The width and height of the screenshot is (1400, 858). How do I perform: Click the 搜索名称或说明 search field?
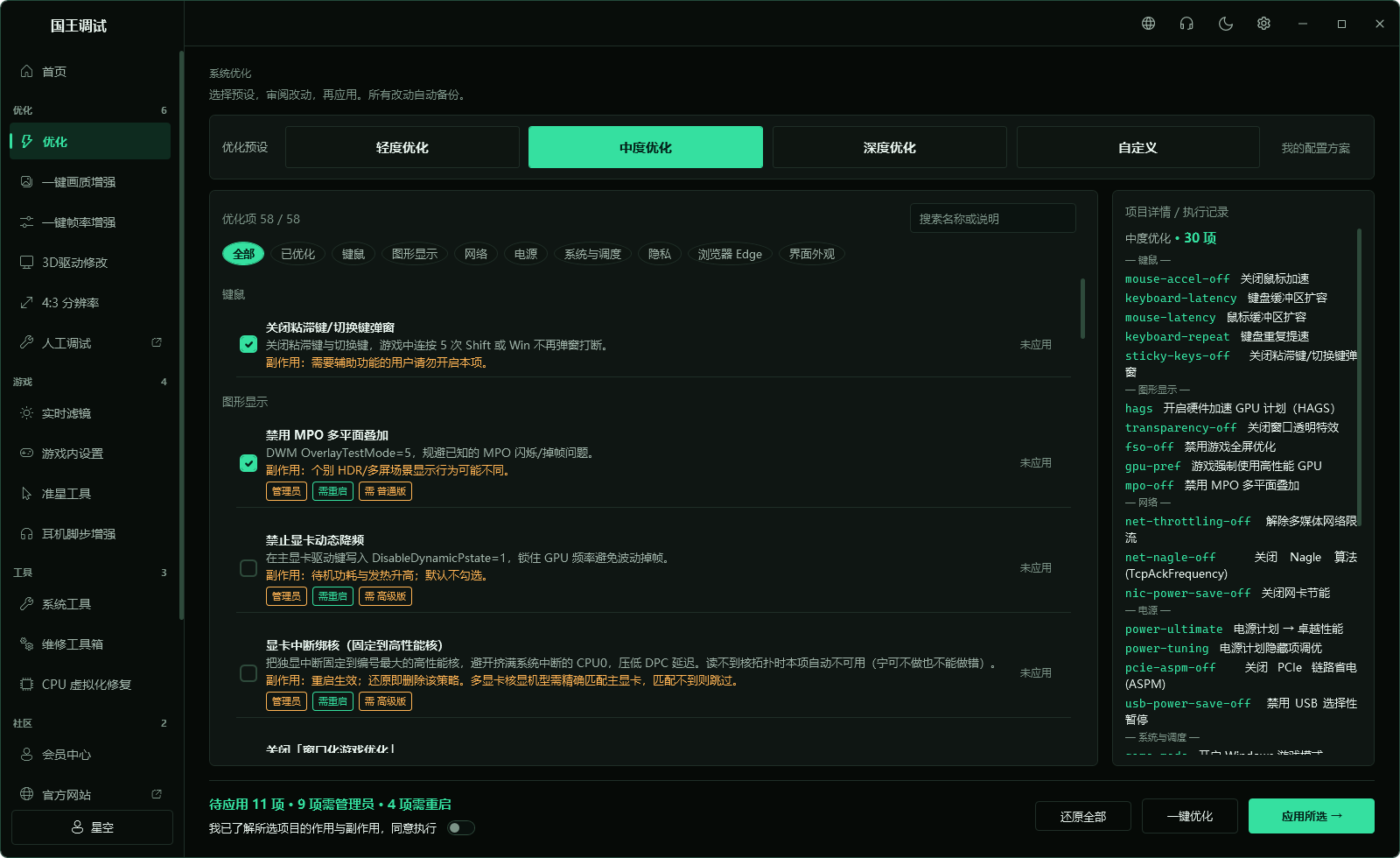coord(993,219)
